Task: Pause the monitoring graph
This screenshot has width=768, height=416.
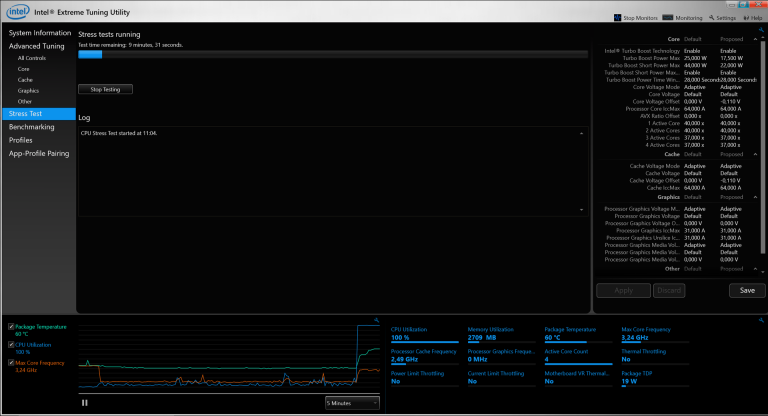Action: (x=84, y=402)
